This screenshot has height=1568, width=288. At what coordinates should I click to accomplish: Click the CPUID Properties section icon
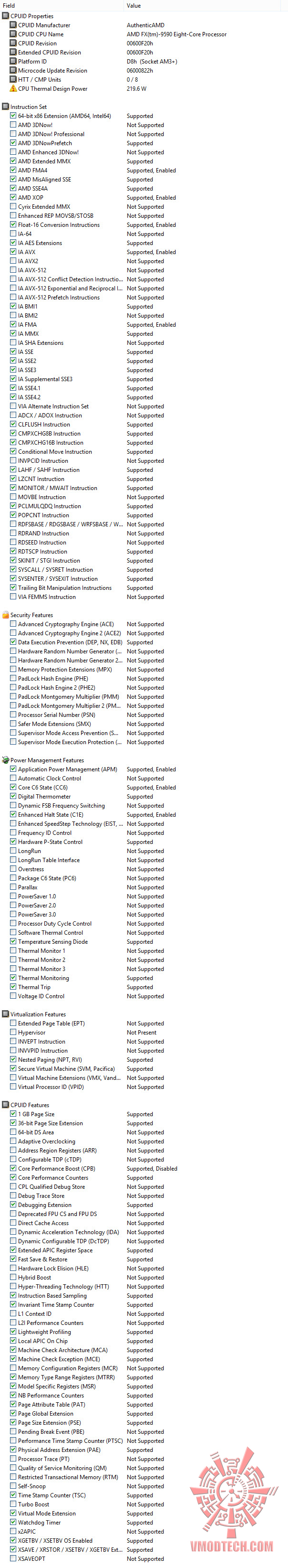pos(5,16)
